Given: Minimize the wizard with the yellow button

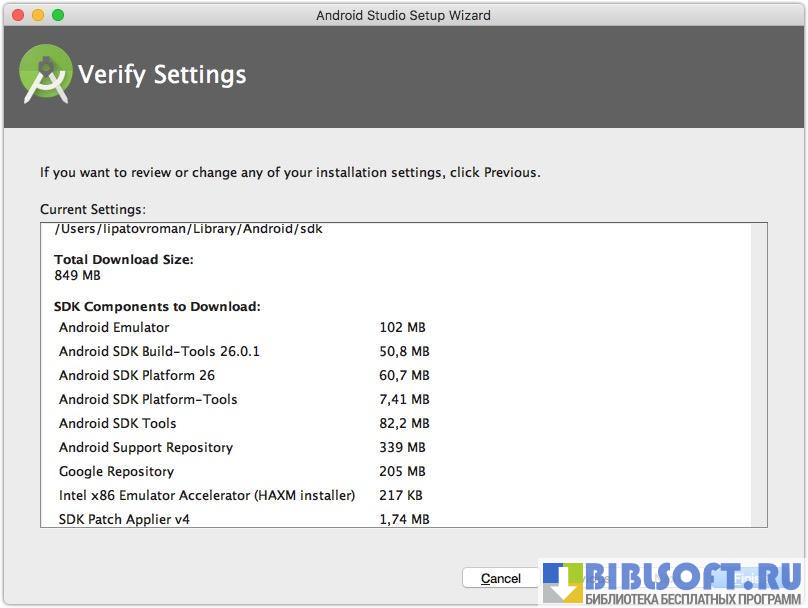Looking at the screenshot, I should [38, 15].
